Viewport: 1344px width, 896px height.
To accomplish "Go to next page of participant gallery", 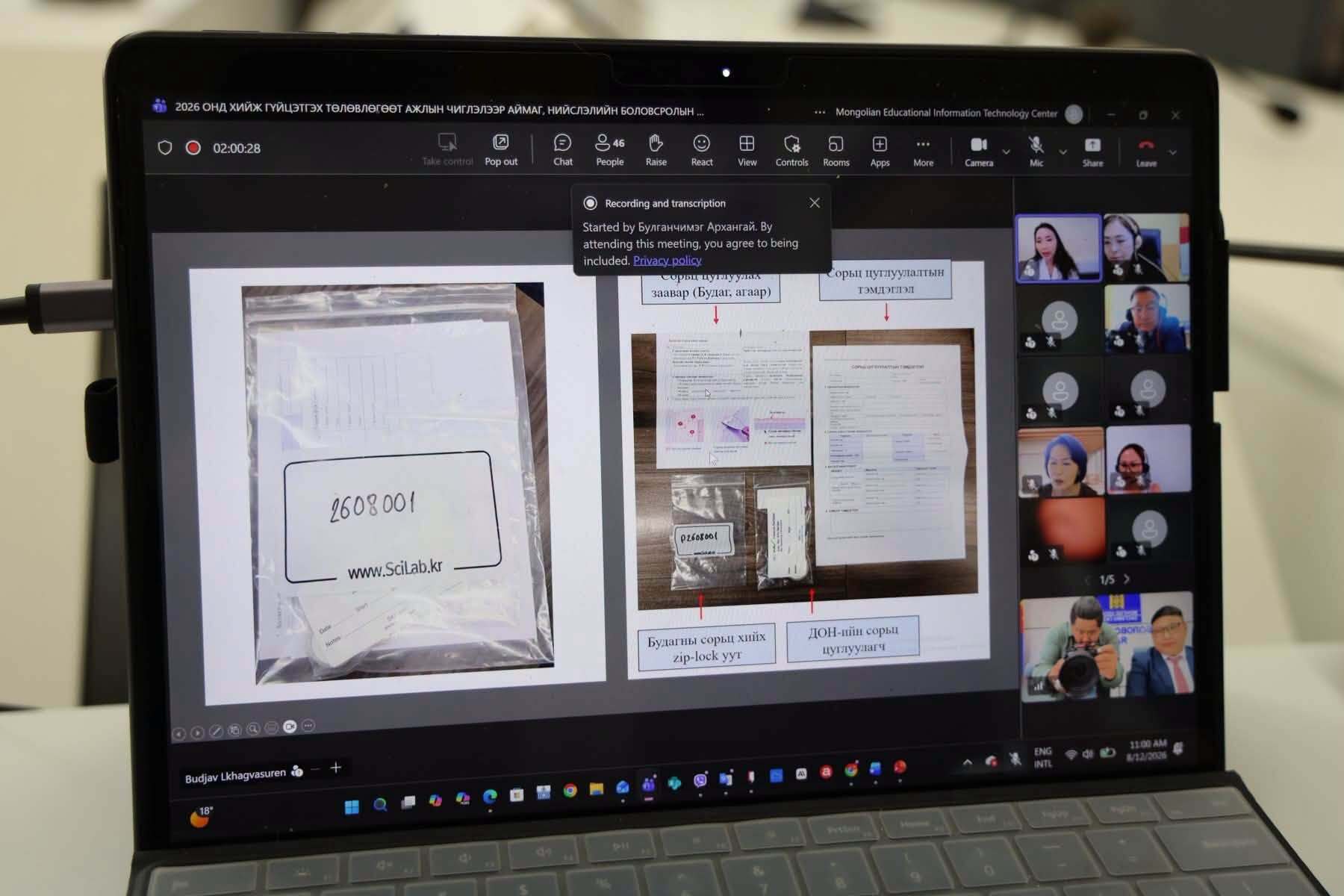I will point(1127,579).
